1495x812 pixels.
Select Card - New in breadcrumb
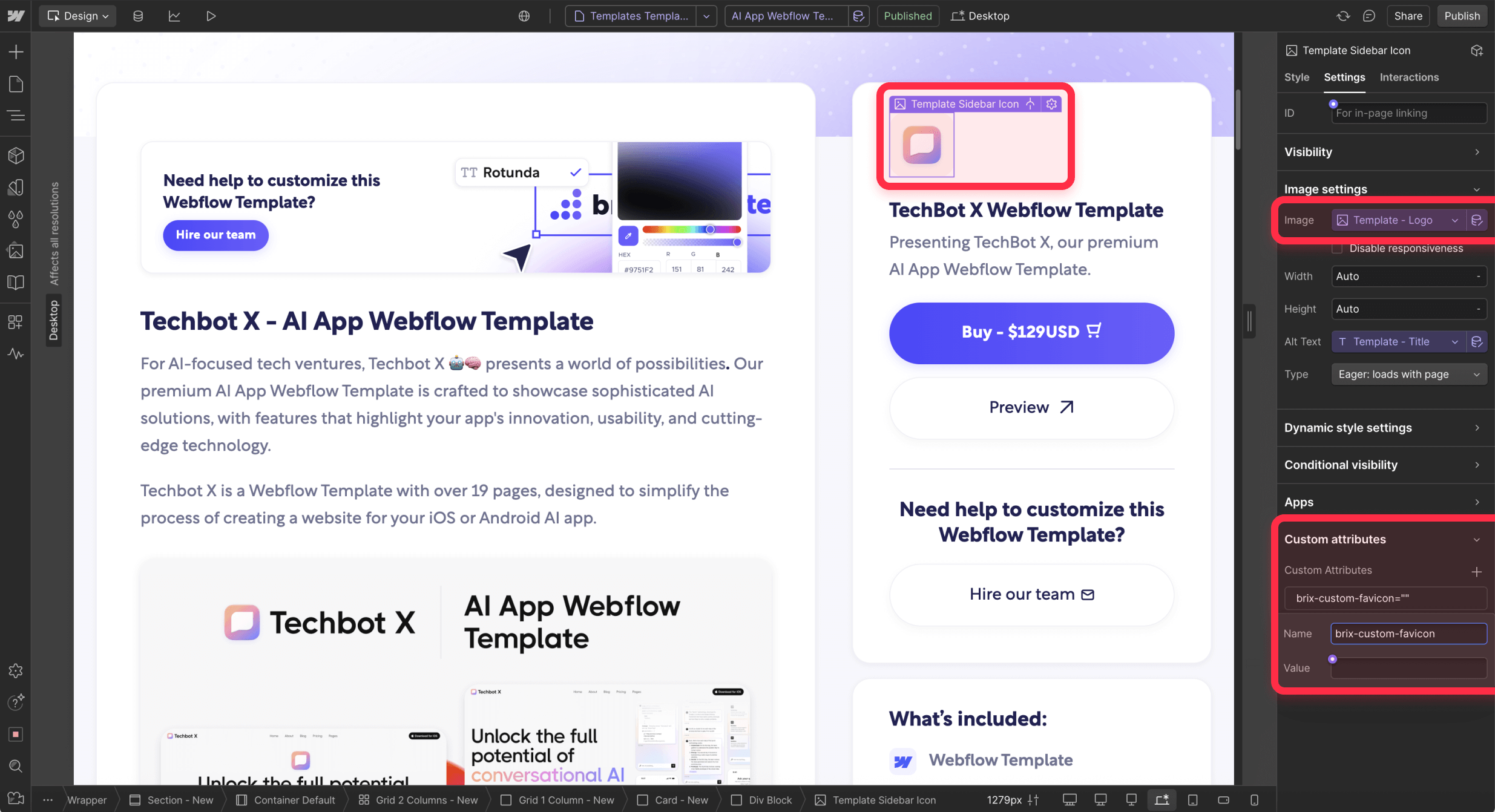point(672,800)
